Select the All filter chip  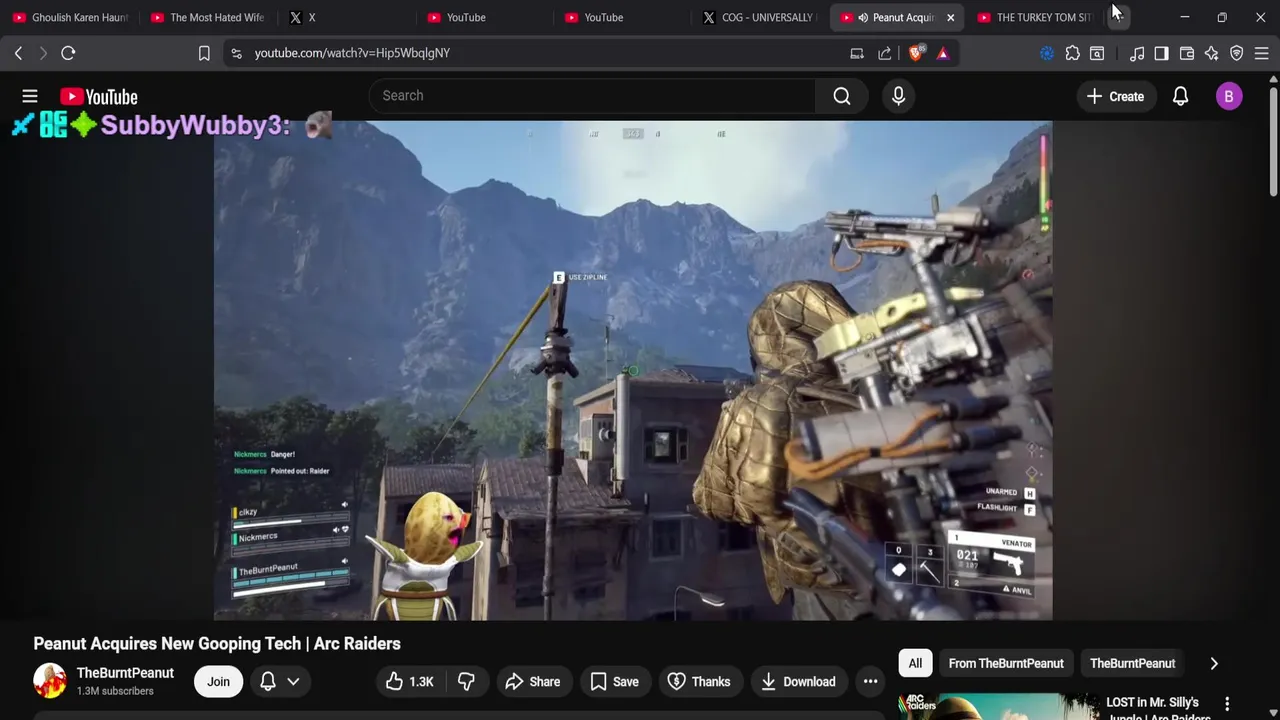[x=915, y=664]
